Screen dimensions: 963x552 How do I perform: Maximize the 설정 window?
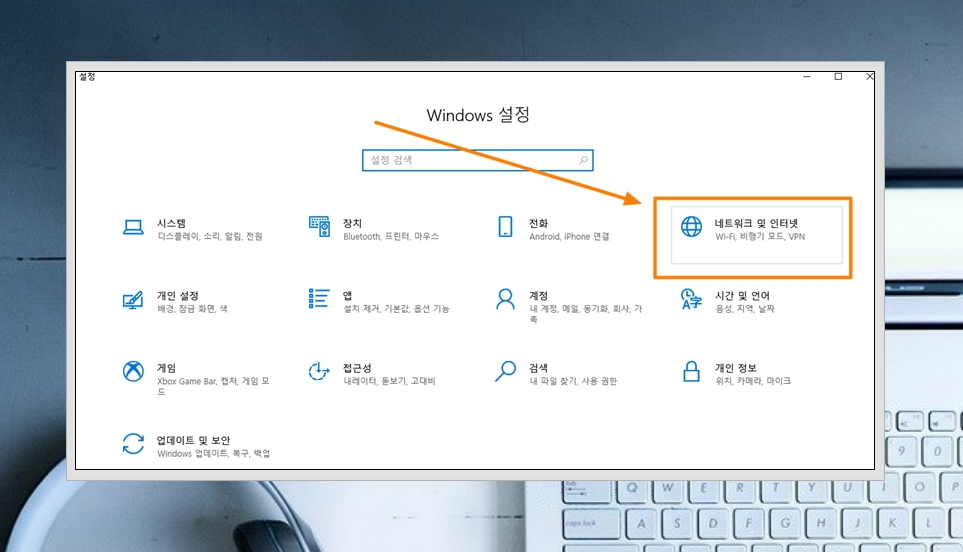point(838,77)
